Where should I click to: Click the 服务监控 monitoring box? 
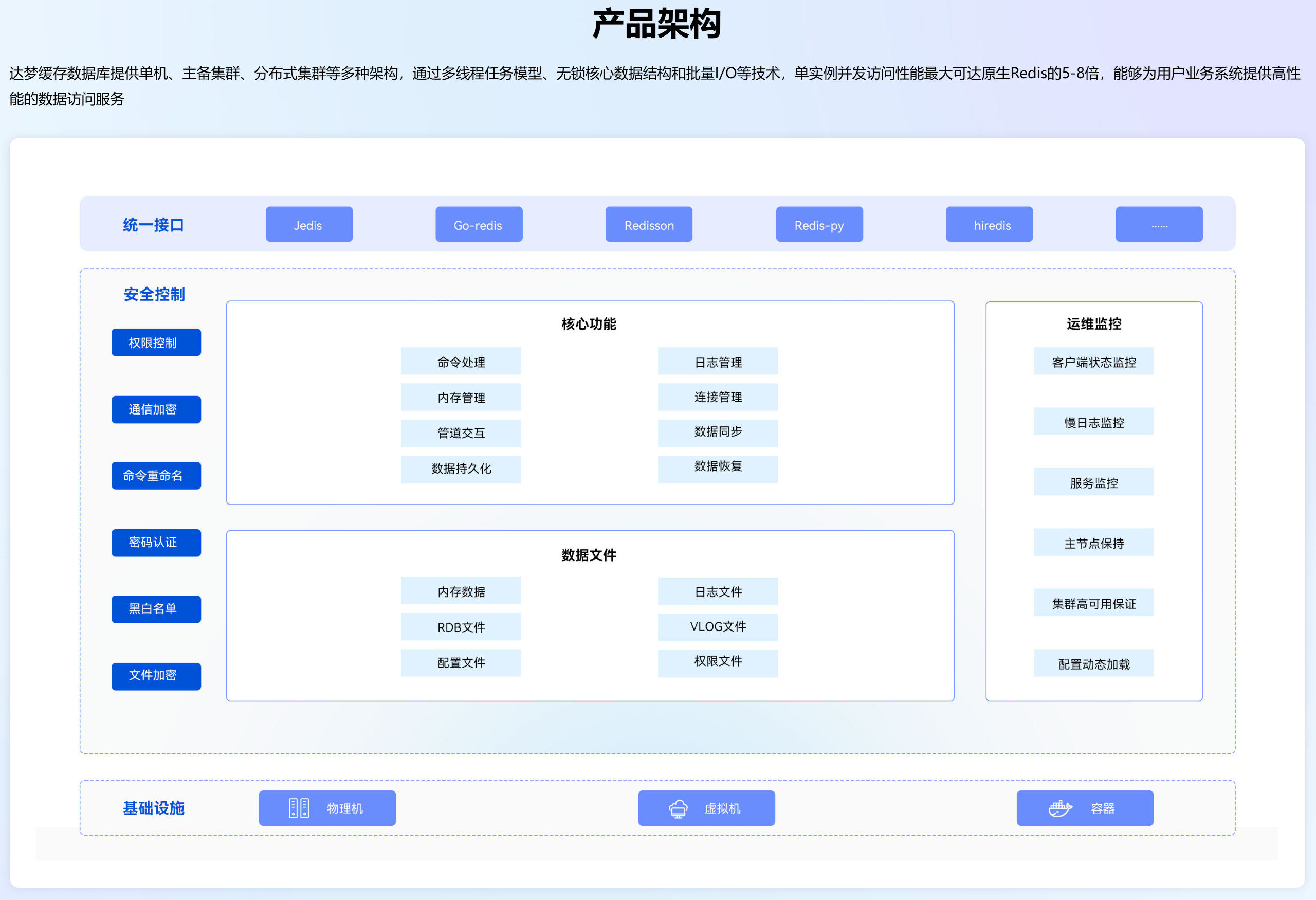coord(1093,482)
